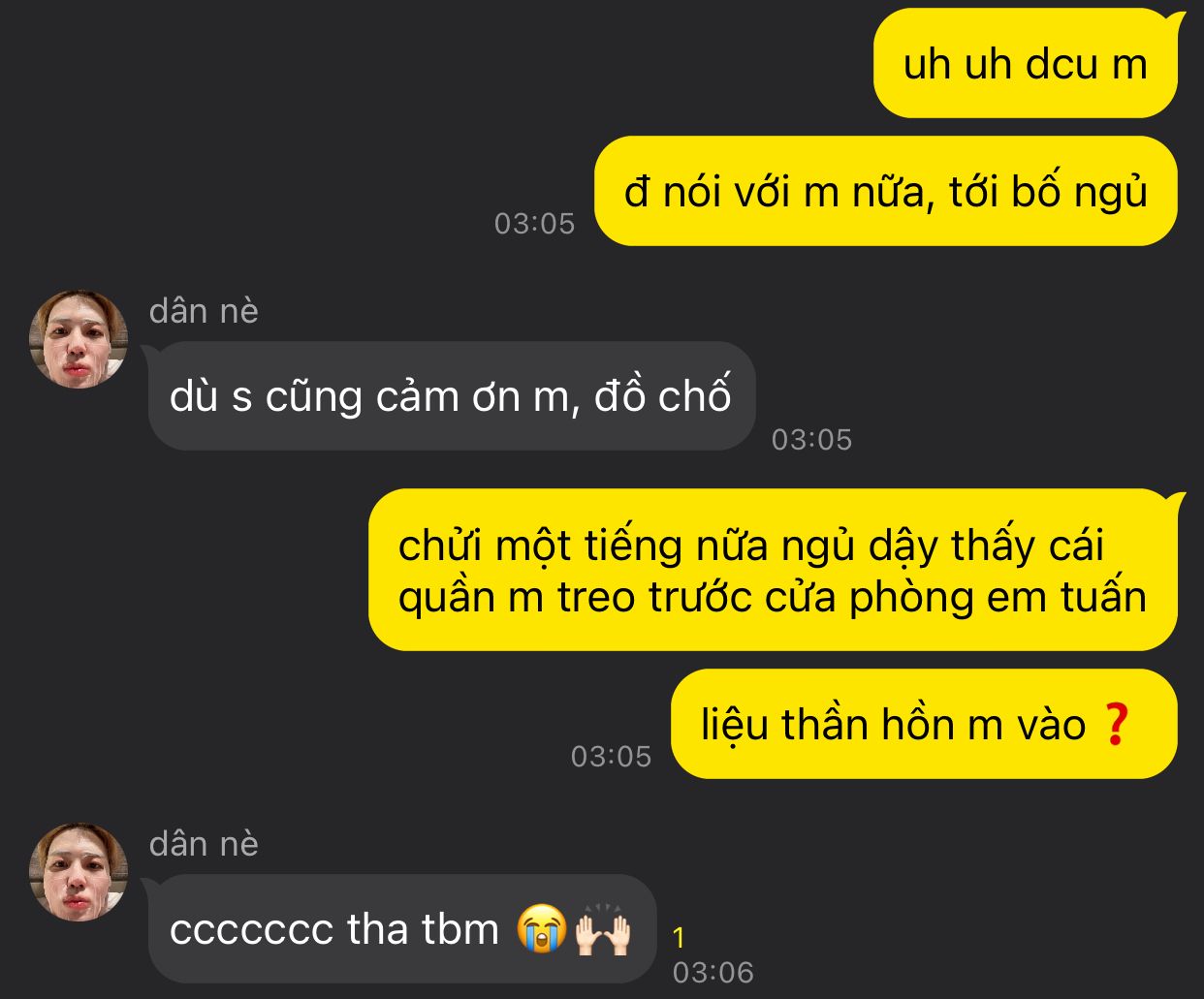
Task: Tap the crying face emoji
Action: click(x=542, y=929)
